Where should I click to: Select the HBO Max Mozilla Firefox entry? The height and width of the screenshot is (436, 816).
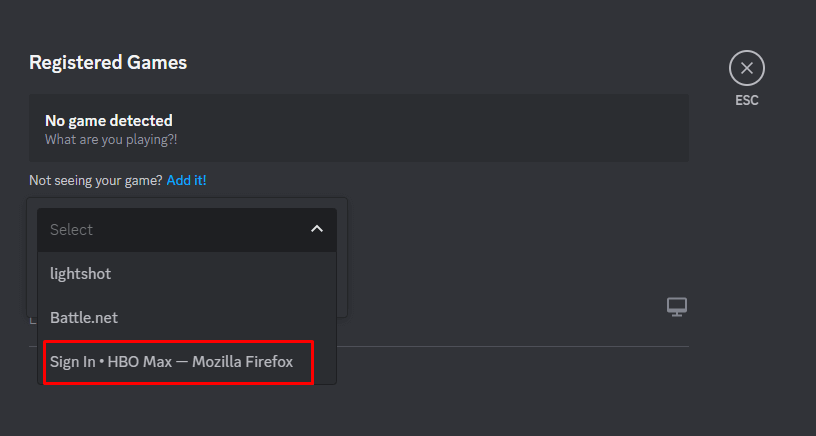[172, 361]
